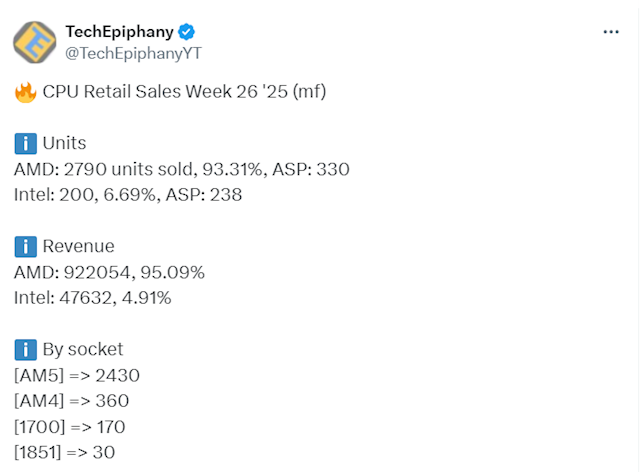The image size is (640, 472).
Task: Click the [AM4] => 360 socket entry
Action: 71,401
